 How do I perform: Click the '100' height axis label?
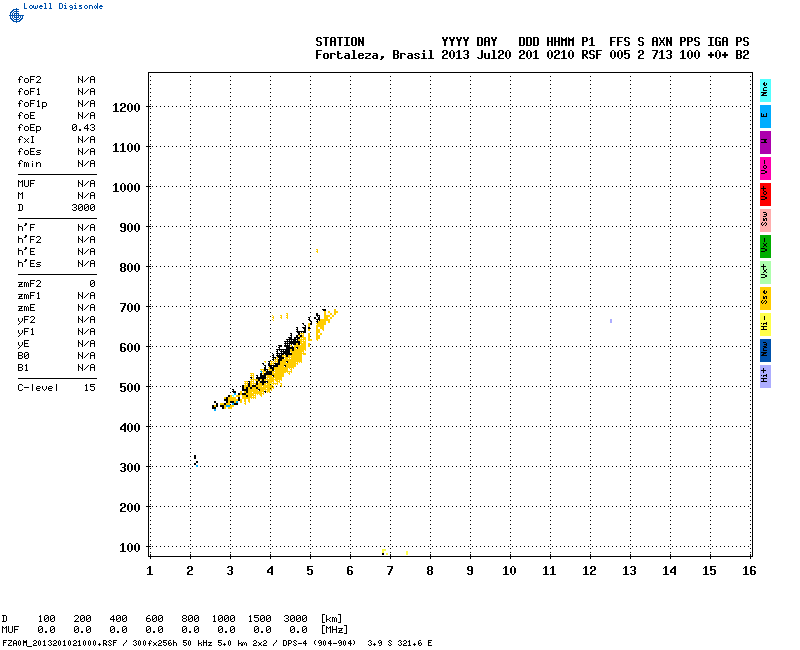click(x=130, y=548)
